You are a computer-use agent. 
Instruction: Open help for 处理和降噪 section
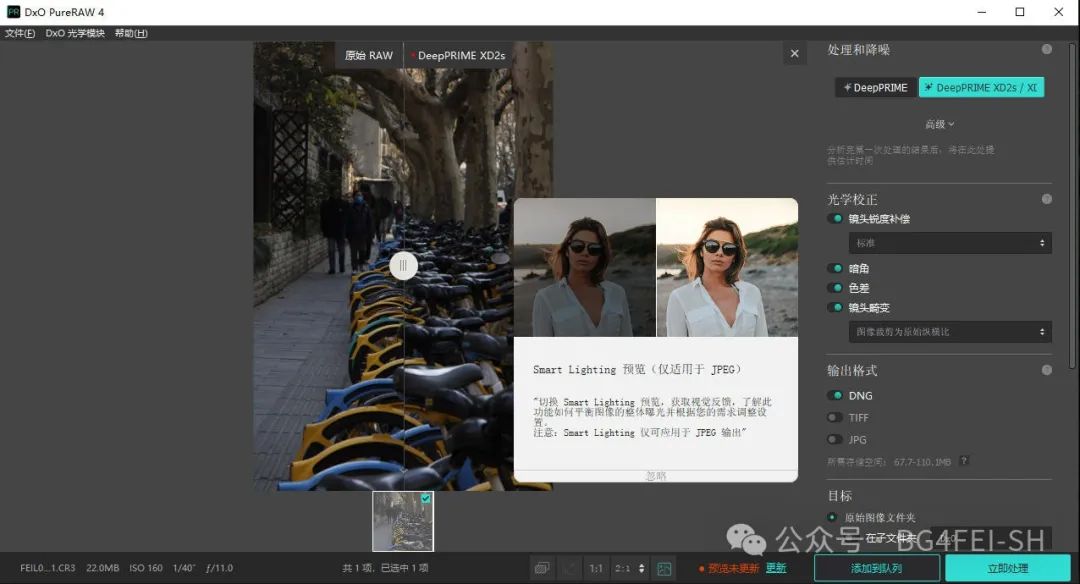[x=1046, y=49]
